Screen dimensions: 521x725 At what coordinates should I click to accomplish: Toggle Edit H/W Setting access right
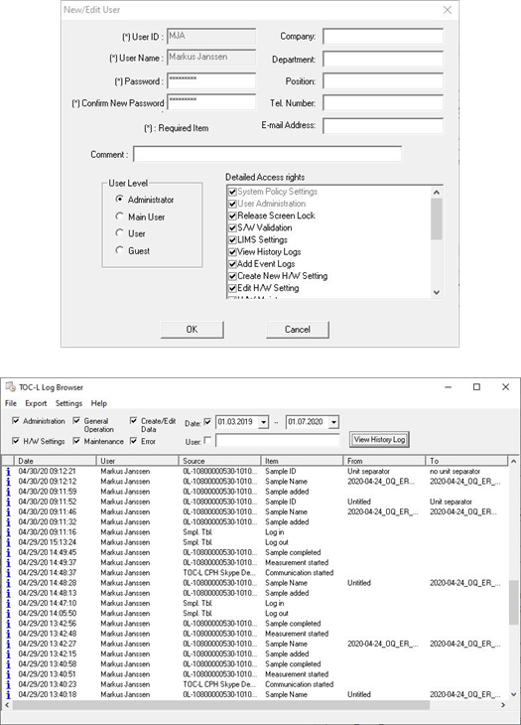tap(233, 288)
